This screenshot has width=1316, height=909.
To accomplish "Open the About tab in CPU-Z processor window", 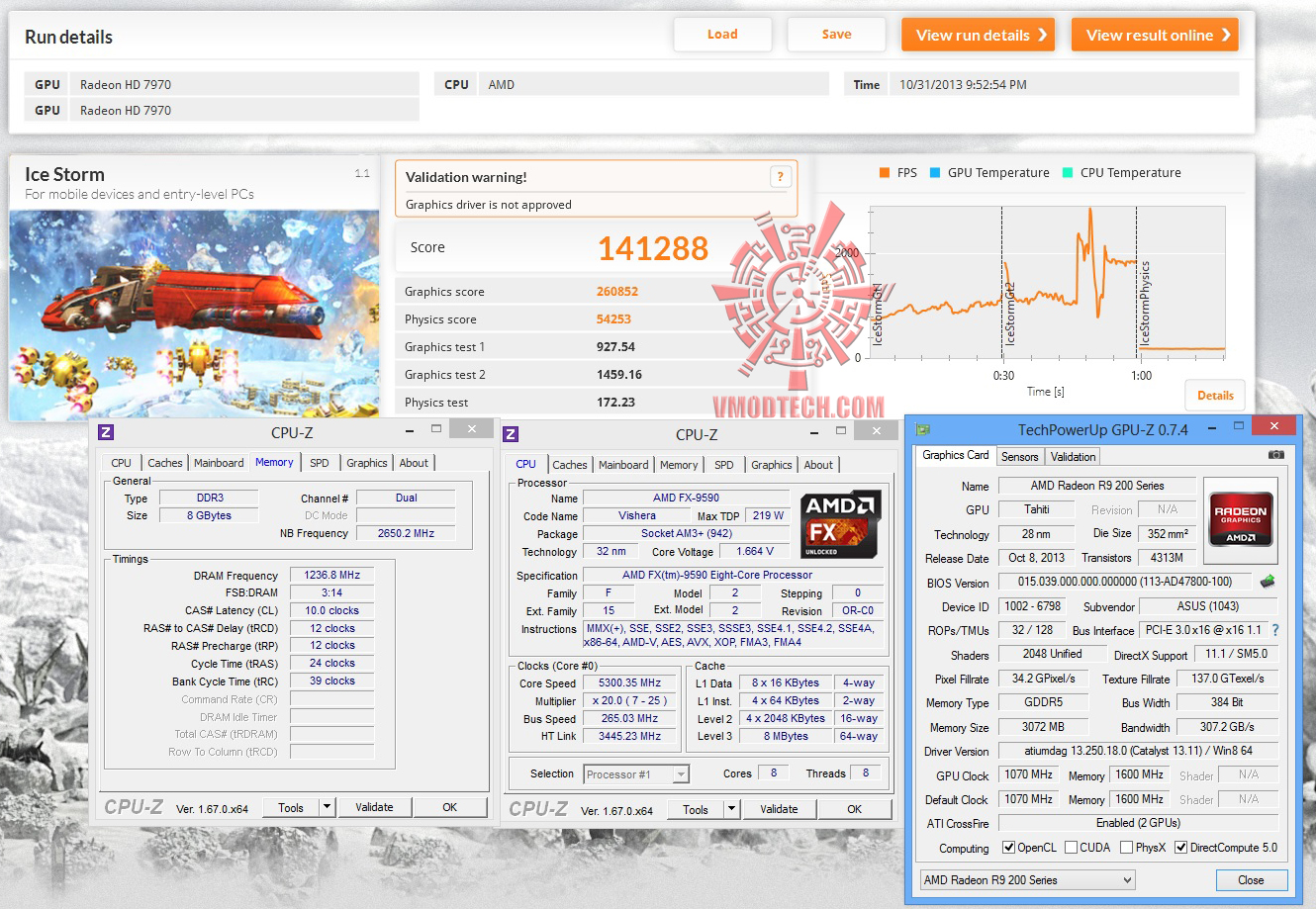I will tap(818, 465).
